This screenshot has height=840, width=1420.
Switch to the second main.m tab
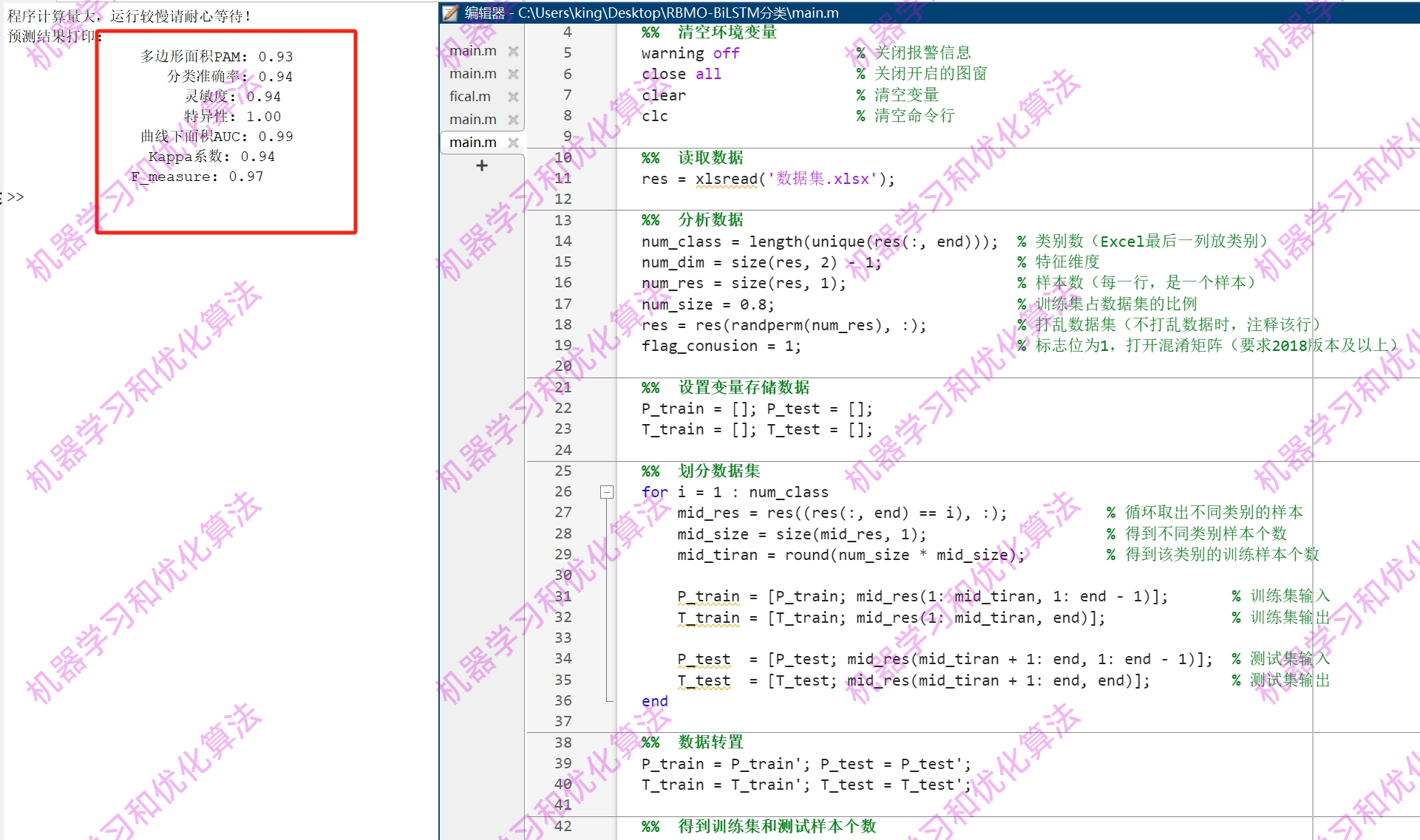point(472,73)
